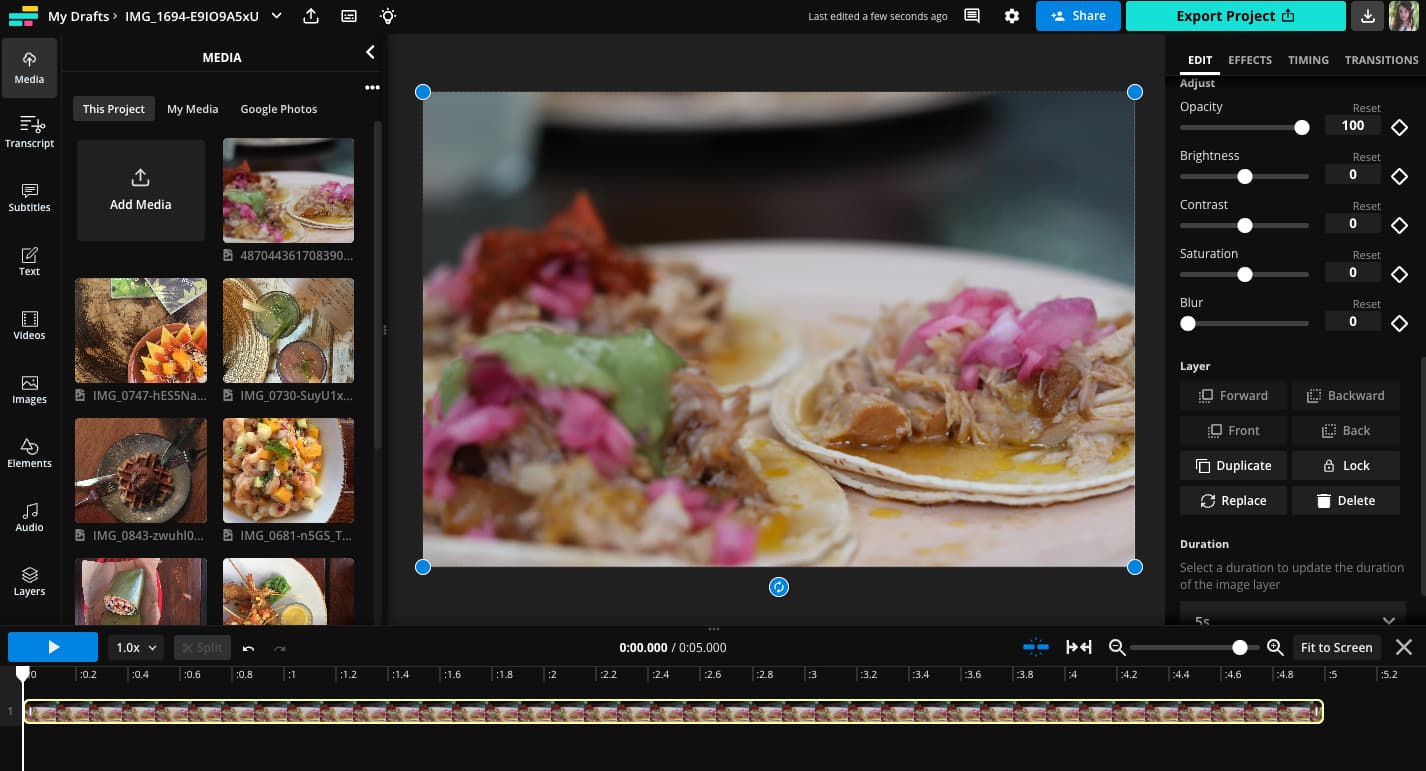
Task: Open the three-dot media options menu
Action: [372, 88]
